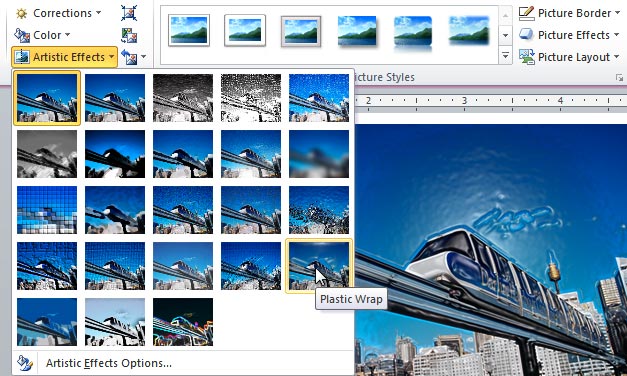Viewport: 627px width, 376px height.
Task: Collapse the Artistic Effects dropdown button
Action: pyautogui.click(x=65, y=57)
